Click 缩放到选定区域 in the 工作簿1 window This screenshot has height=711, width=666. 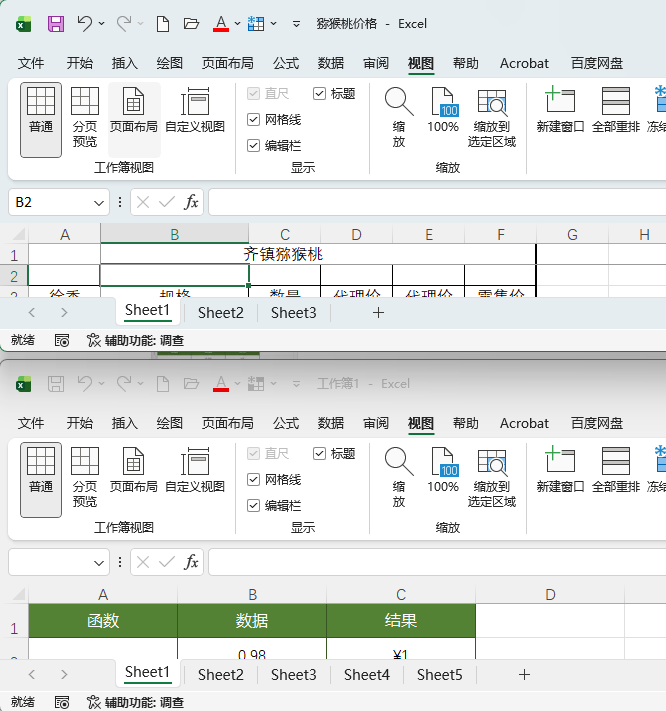492,477
